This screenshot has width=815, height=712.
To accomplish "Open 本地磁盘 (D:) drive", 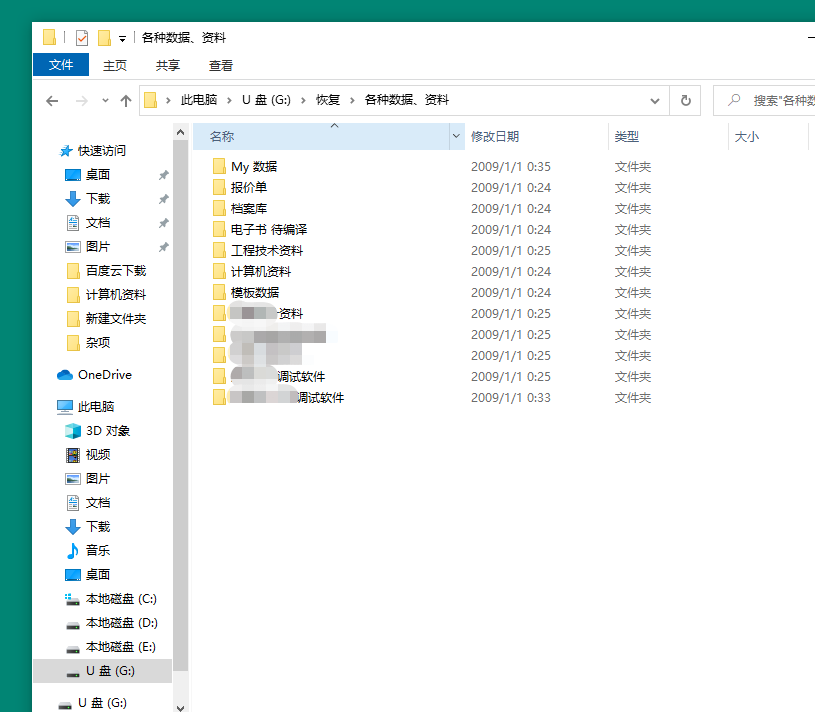I will click(x=122, y=623).
